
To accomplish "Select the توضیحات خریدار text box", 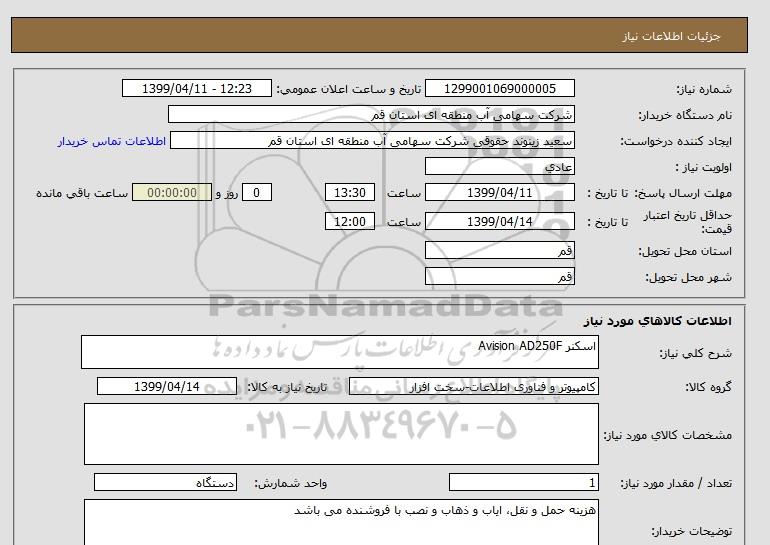I will pos(341,522).
